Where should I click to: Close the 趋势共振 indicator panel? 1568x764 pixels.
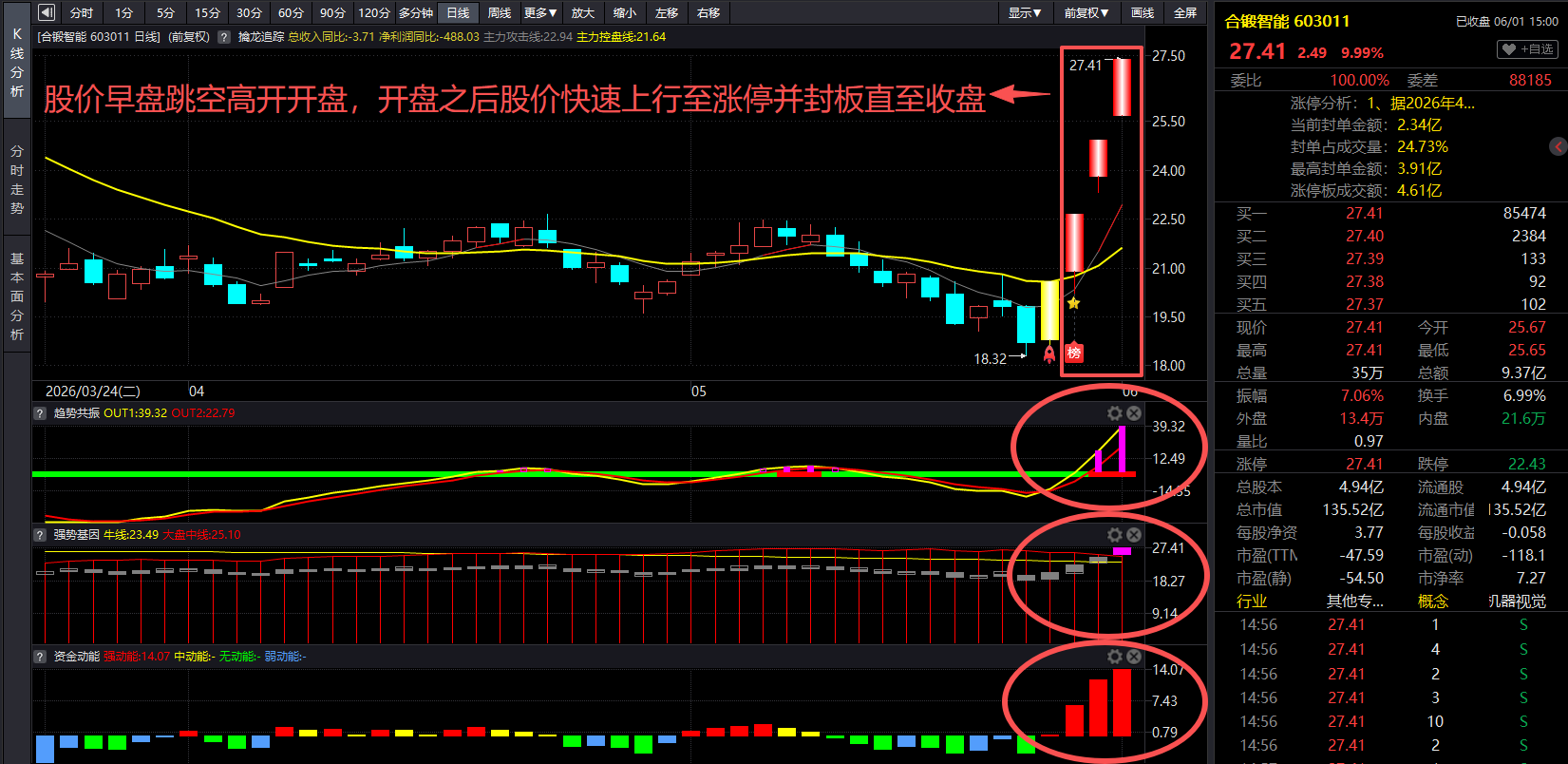tap(1133, 413)
